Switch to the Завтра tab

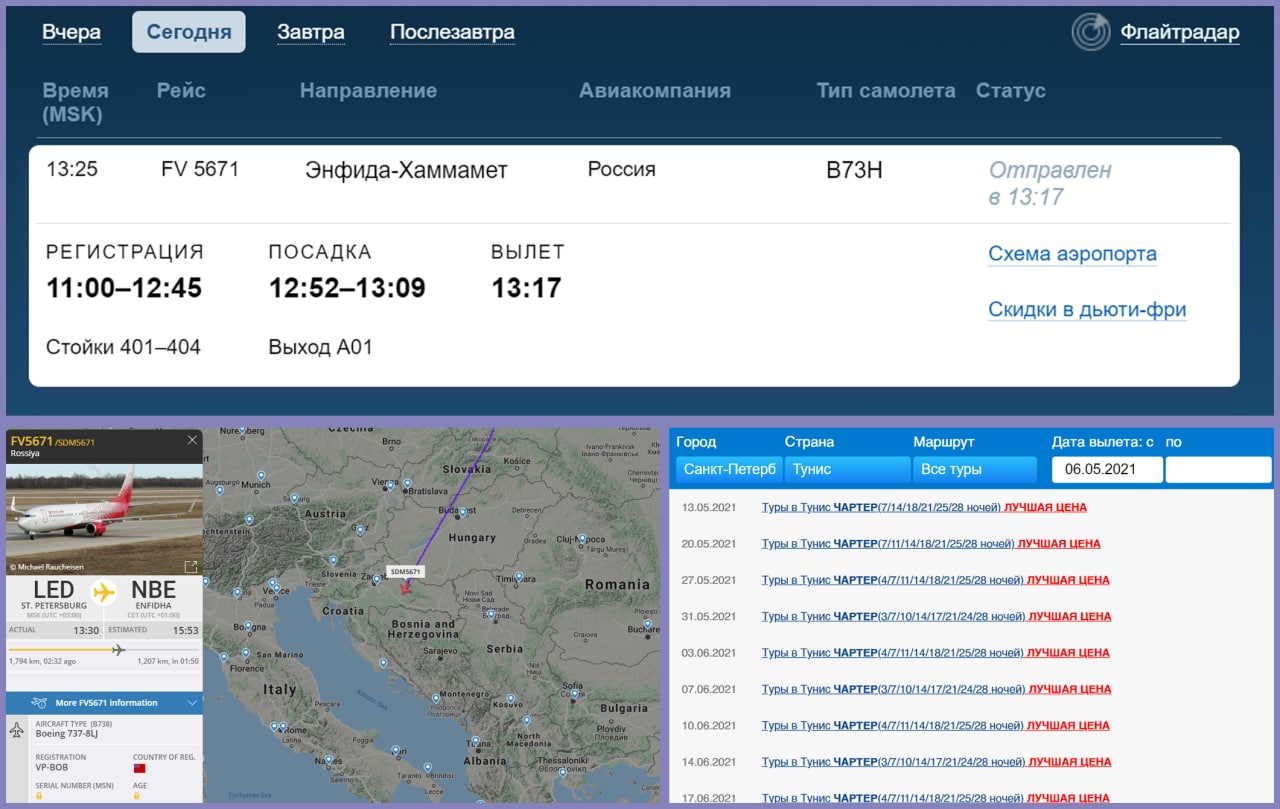[311, 32]
